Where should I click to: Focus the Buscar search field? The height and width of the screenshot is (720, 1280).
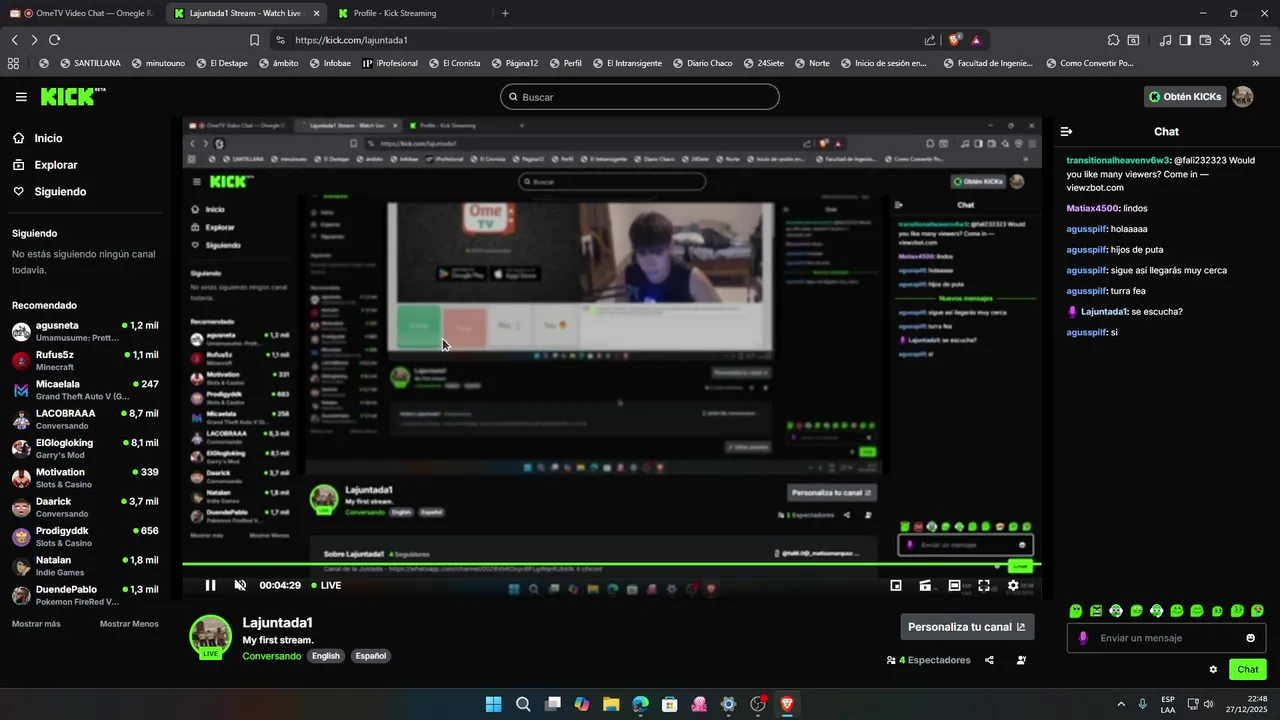640,97
